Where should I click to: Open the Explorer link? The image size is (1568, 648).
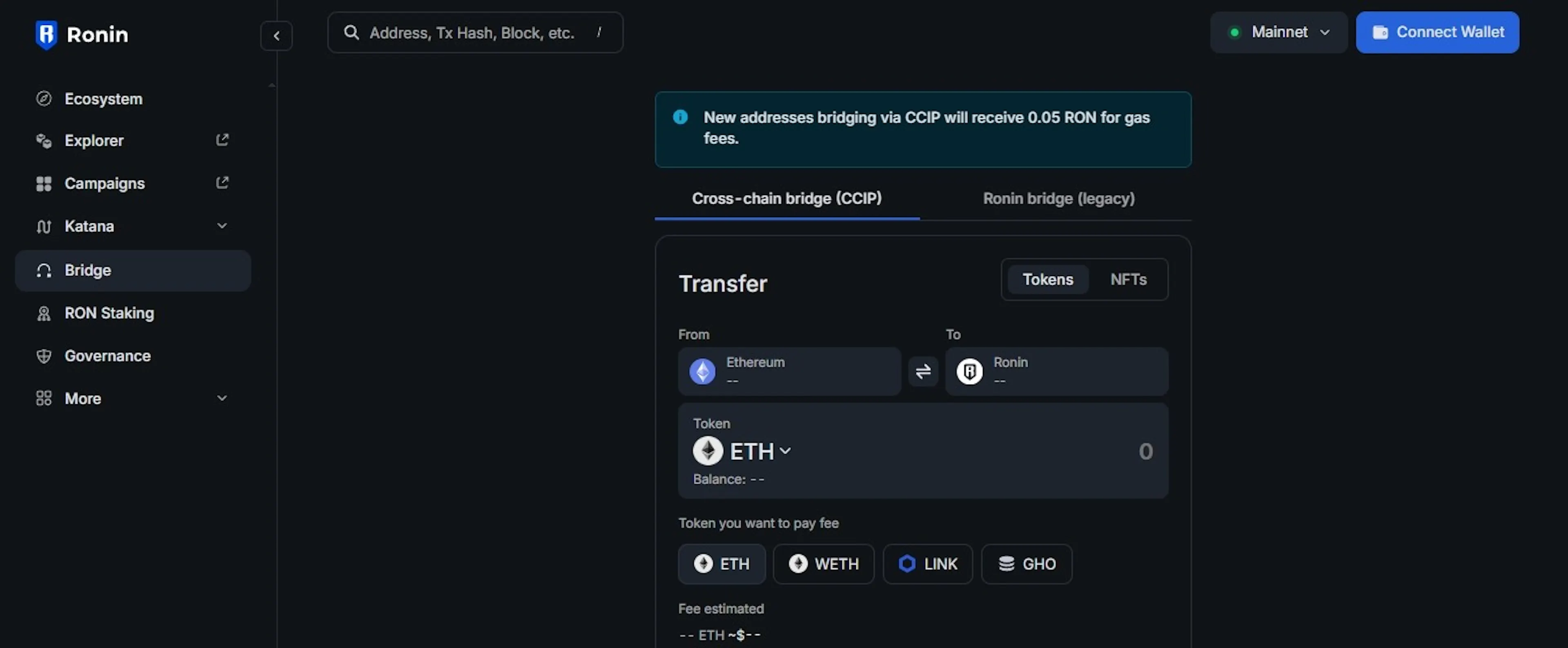(133, 140)
